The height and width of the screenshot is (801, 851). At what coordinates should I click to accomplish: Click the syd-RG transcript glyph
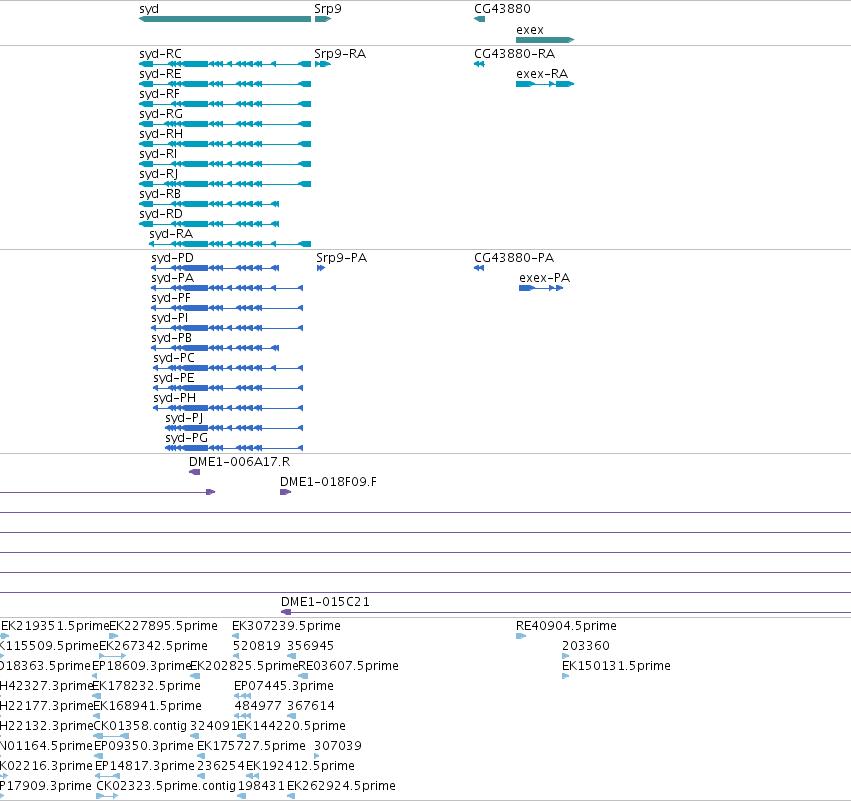pyautogui.click(x=225, y=124)
